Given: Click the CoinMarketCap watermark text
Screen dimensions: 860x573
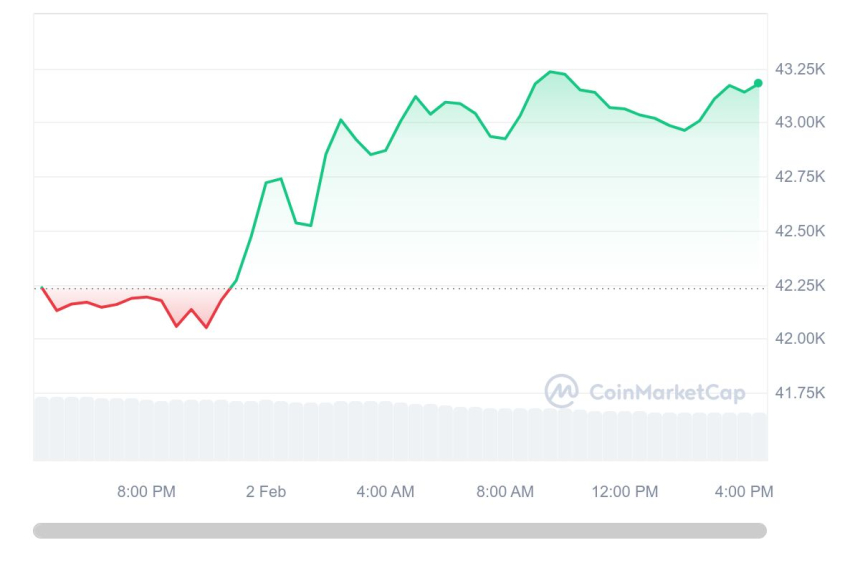Looking at the screenshot, I should [x=667, y=392].
